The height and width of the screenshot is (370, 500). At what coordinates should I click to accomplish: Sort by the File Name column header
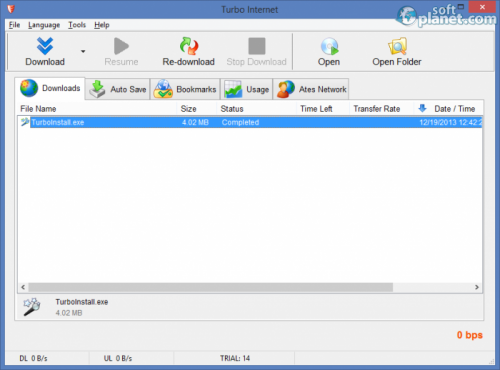point(97,109)
